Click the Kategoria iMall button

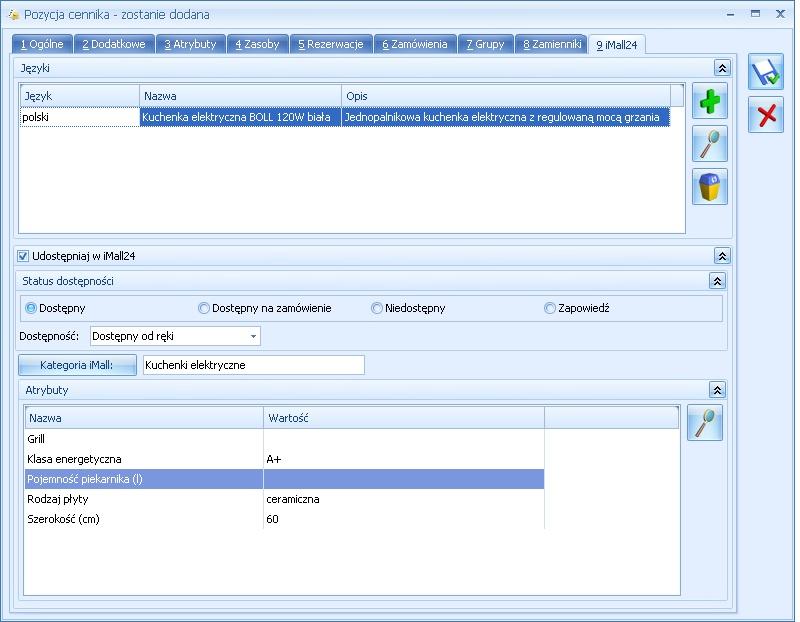pos(77,365)
